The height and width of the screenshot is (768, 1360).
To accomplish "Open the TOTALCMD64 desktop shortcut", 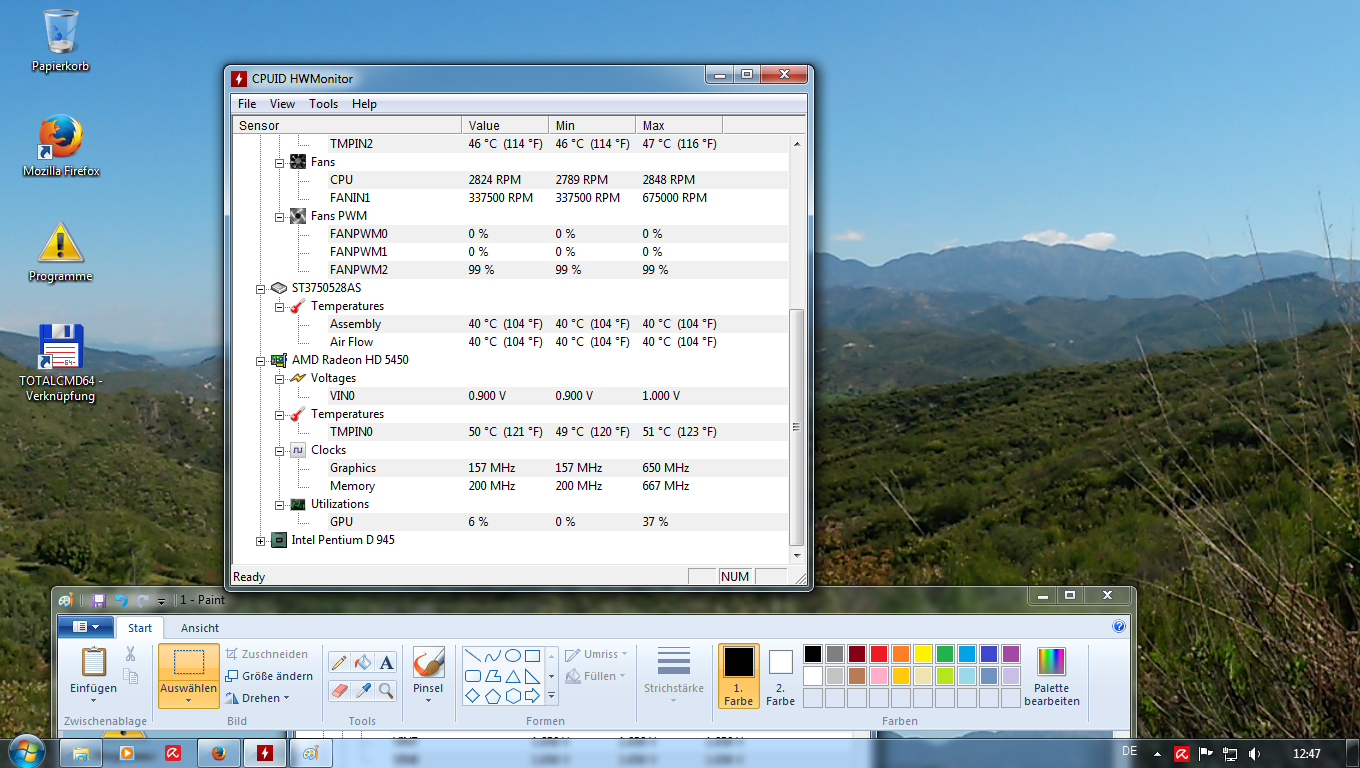I will 60,362.
